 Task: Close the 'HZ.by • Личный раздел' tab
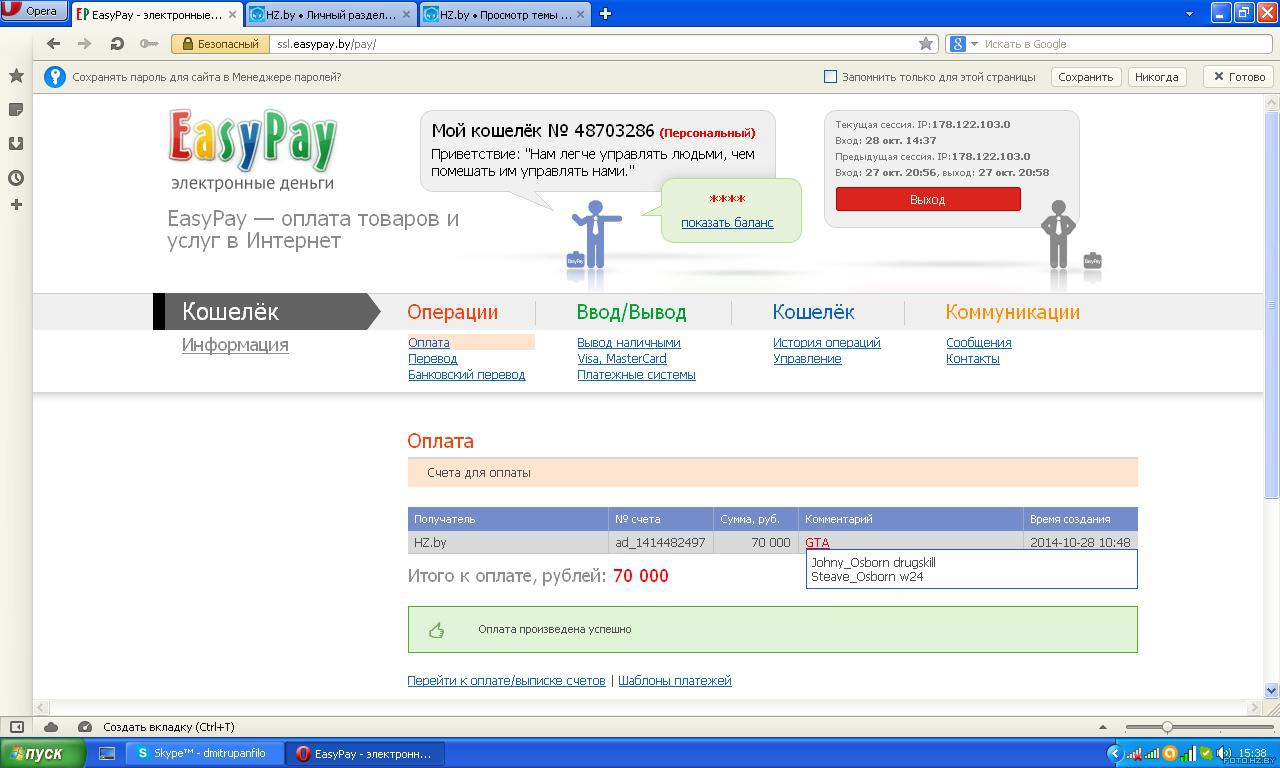point(406,15)
